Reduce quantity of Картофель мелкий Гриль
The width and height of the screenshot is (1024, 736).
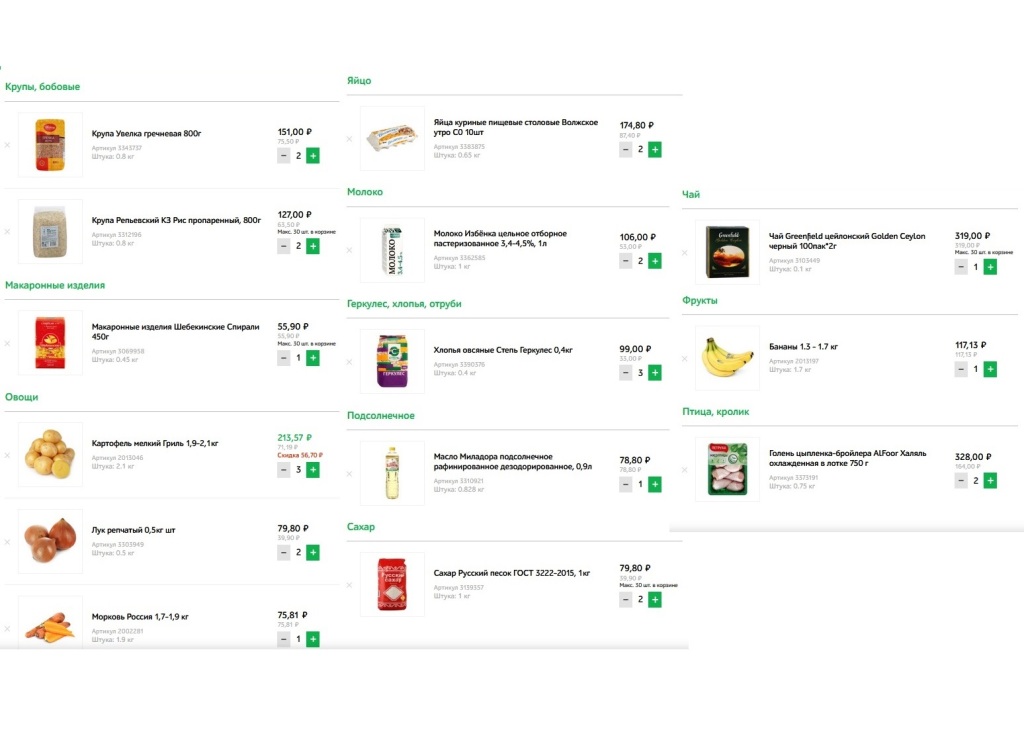(284, 470)
